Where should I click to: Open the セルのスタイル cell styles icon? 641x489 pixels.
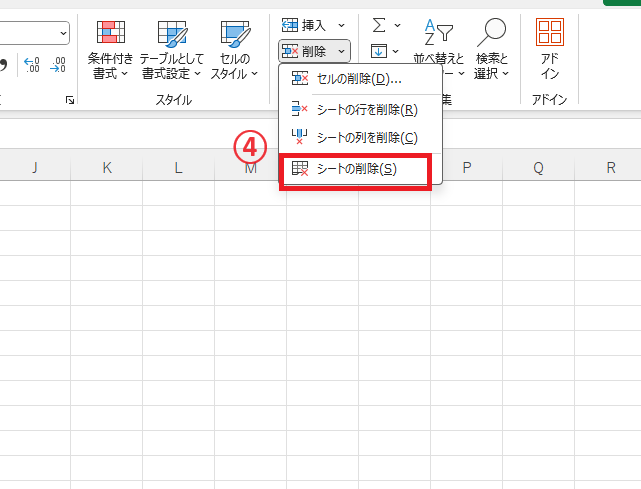point(235,33)
